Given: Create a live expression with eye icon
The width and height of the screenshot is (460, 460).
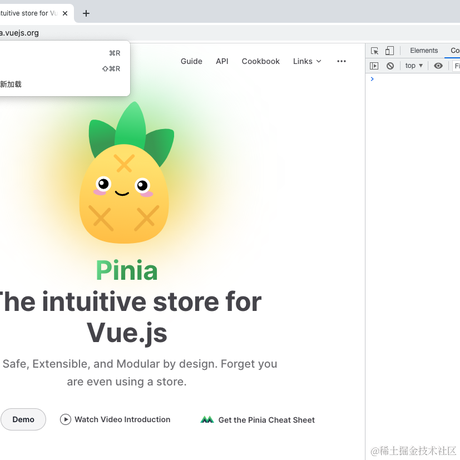Looking at the screenshot, I should 438,66.
